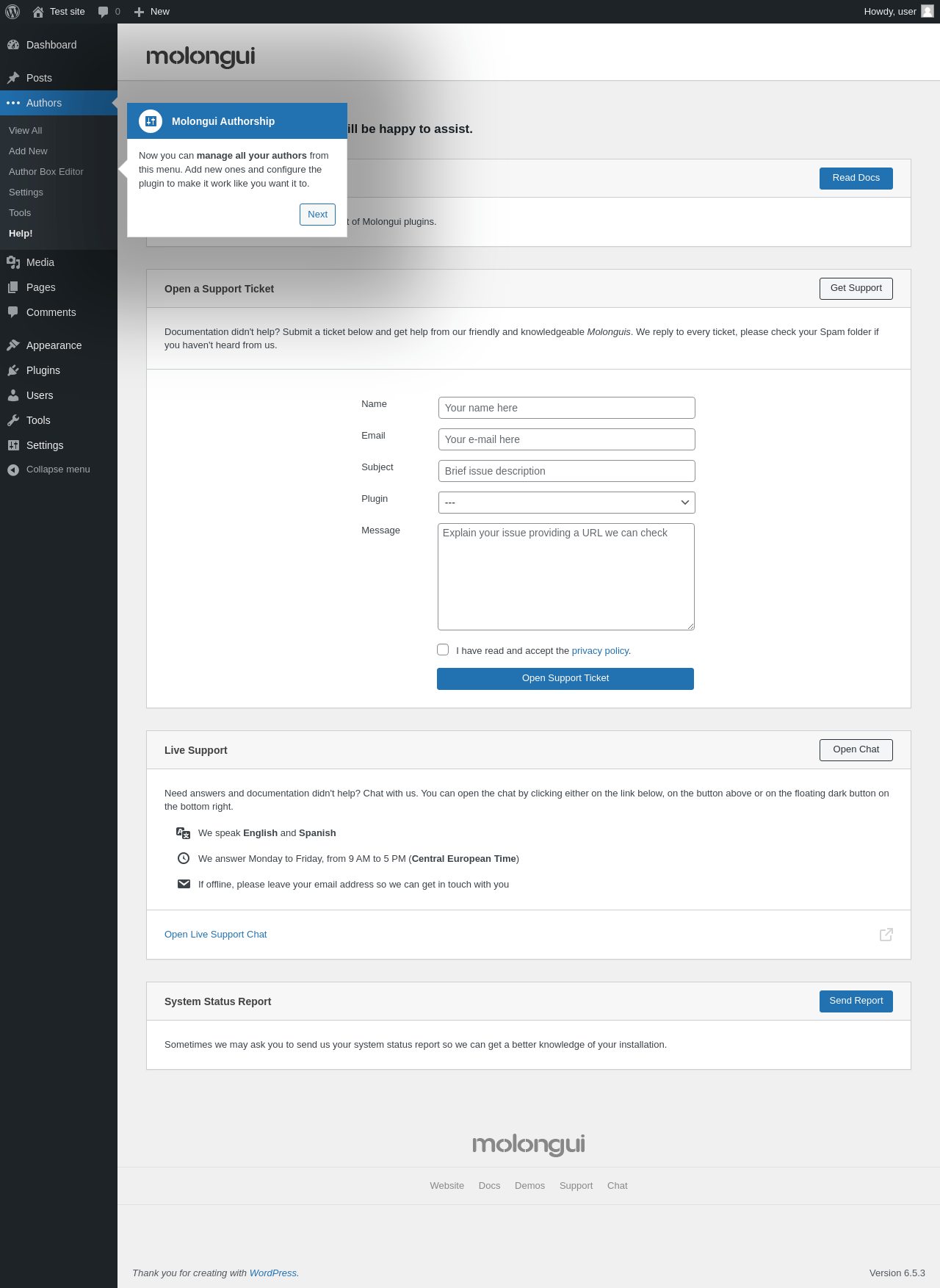
Task: Follow the WordPress link in the footer
Action: tap(273, 1273)
